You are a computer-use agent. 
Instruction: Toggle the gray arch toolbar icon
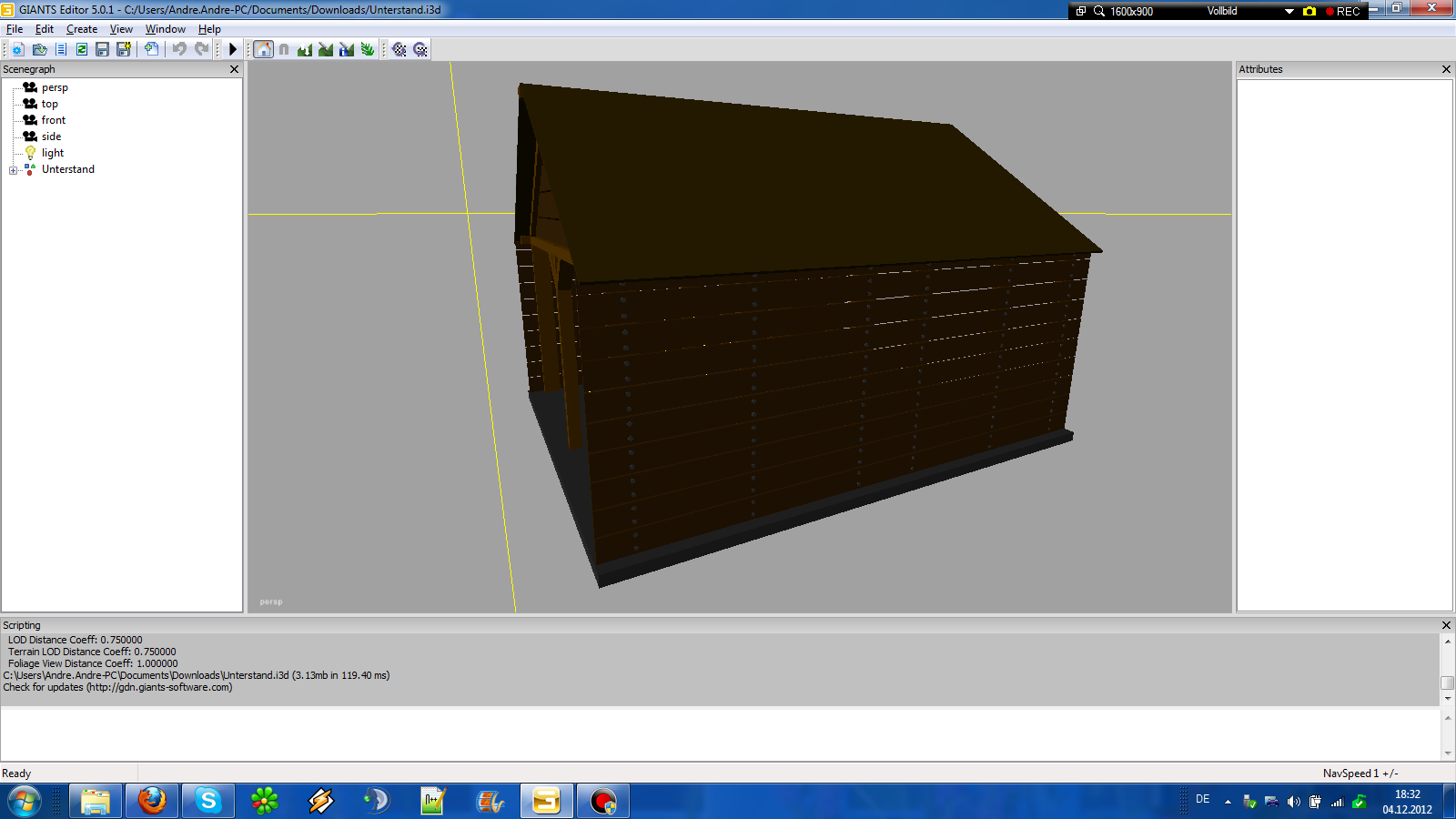coord(284,49)
